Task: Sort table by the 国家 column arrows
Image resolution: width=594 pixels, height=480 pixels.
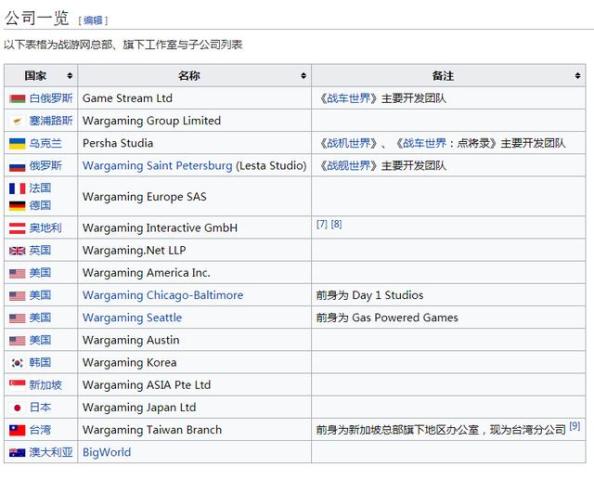Action: pyautogui.click(x=69, y=76)
